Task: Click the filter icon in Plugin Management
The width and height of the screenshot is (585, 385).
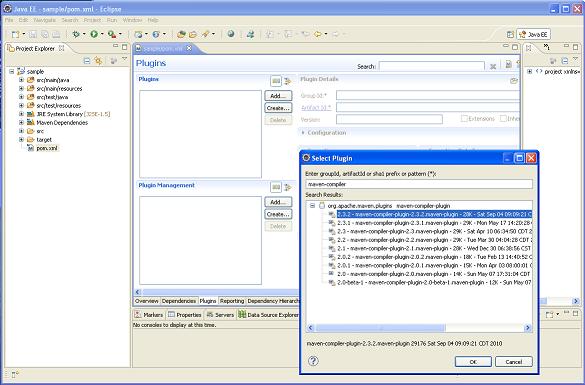Action: pos(287,187)
